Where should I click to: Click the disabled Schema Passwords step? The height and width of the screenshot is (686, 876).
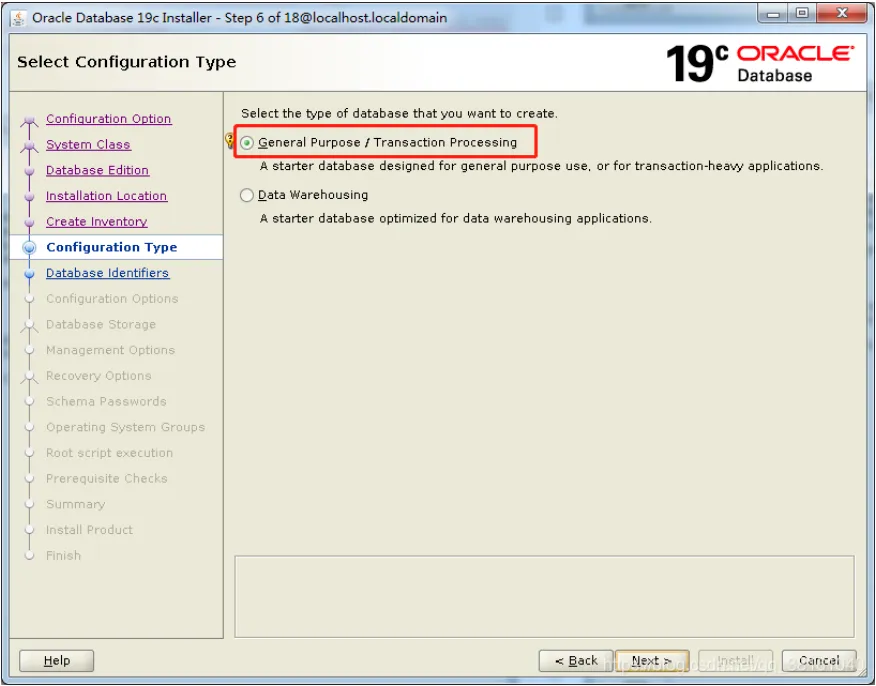pyautogui.click(x=106, y=401)
